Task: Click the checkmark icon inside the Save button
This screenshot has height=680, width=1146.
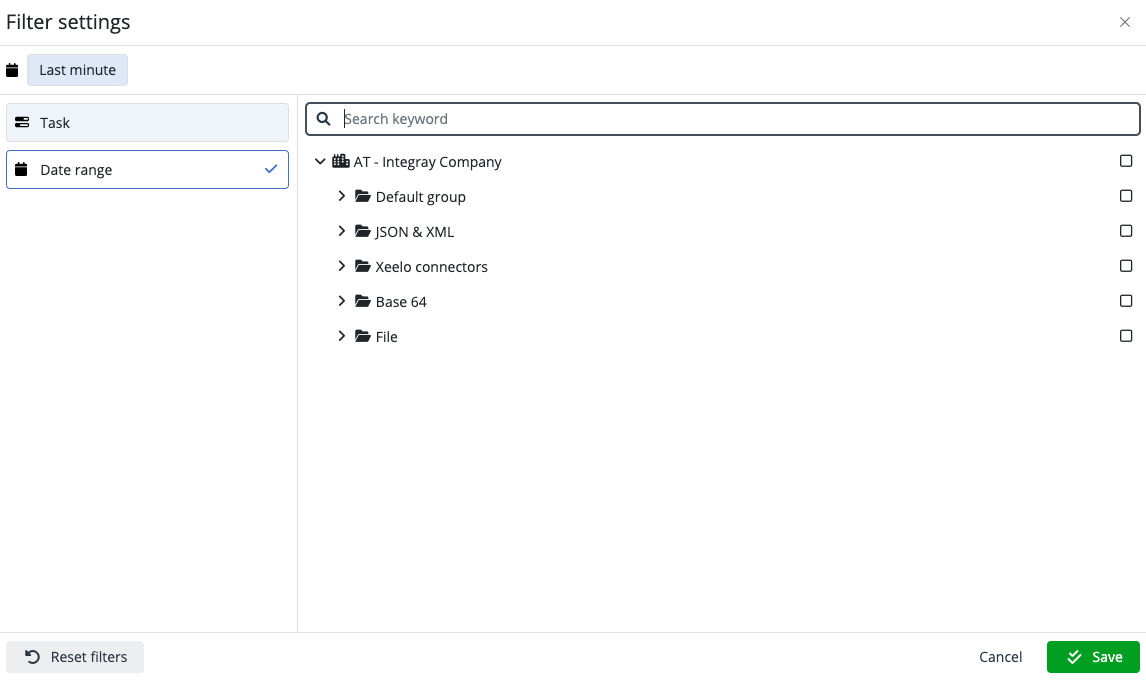Action: [x=1073, y=657]
